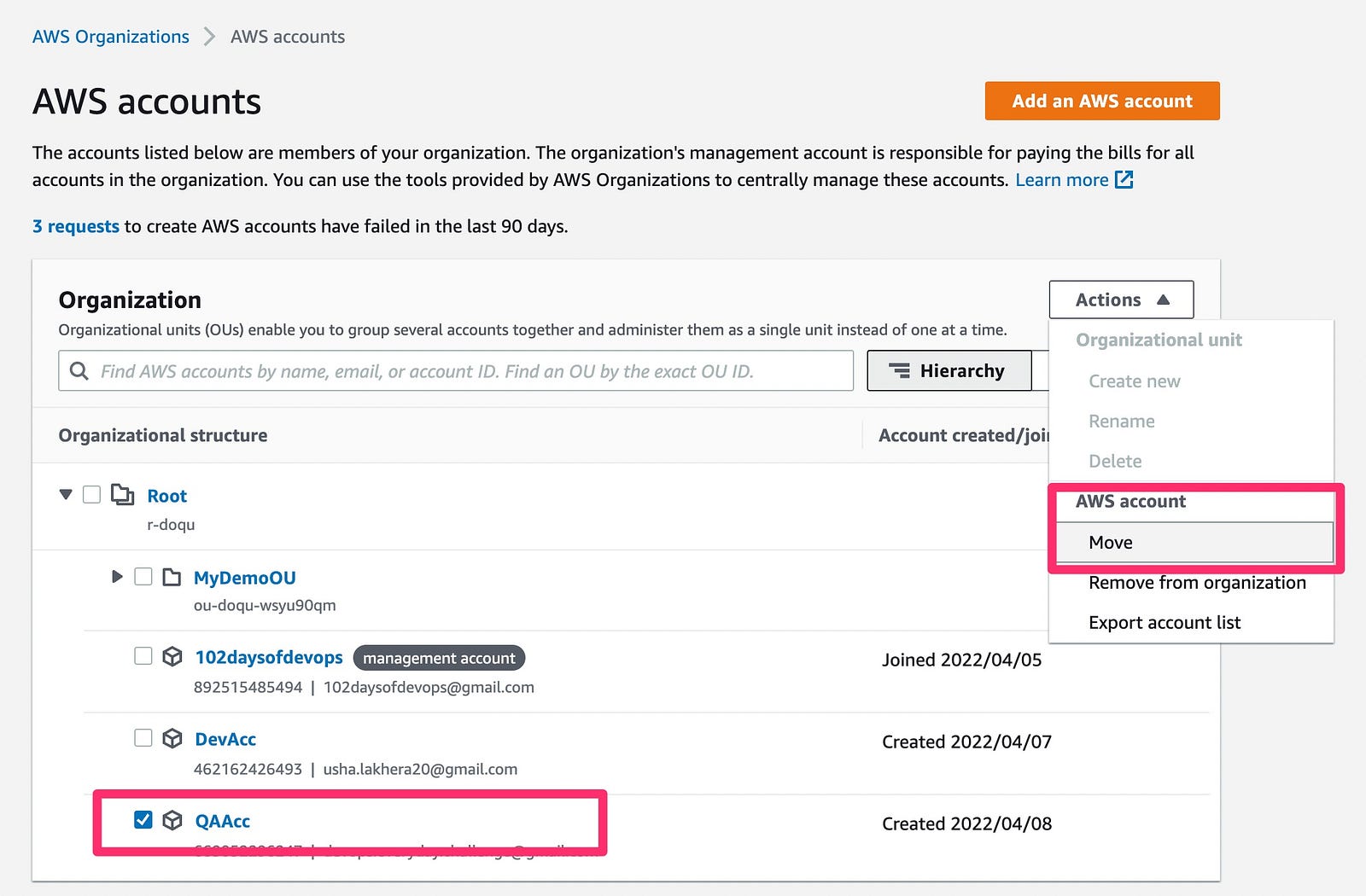Collapse the Root tree node
Image resolution: width=1366 pixels, height=896 pixels.
66,495
